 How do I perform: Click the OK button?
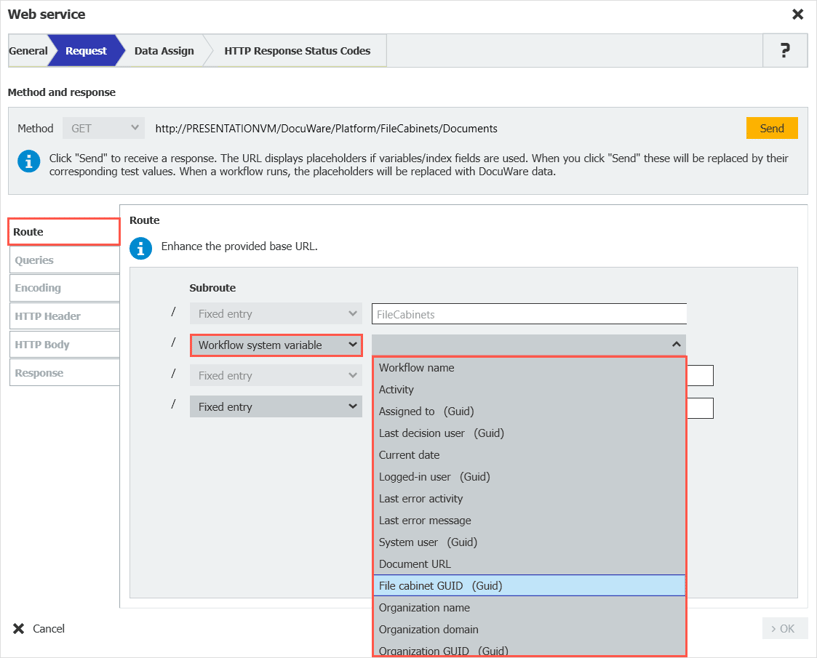click(x=784, y=629)
